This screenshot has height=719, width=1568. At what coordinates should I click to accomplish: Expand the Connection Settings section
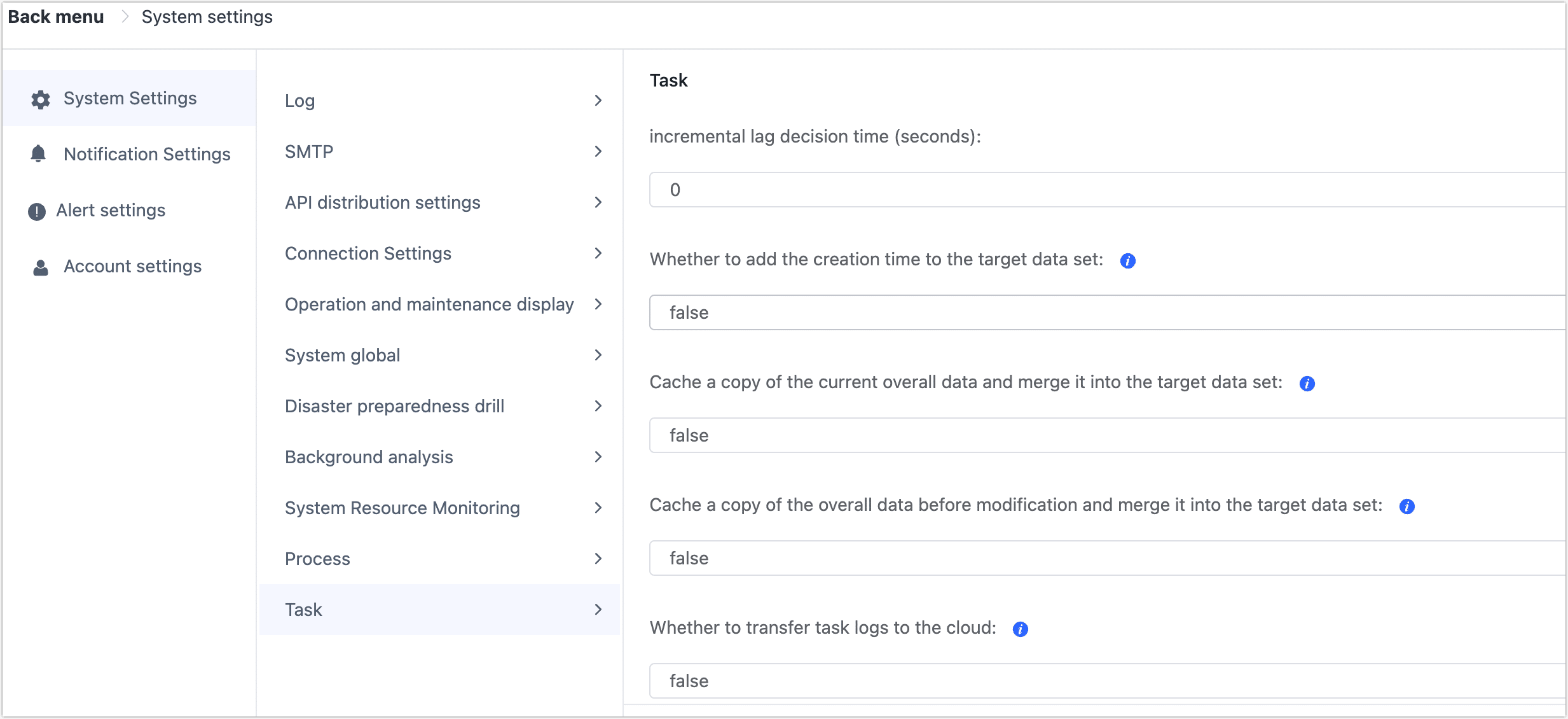coord(439,253)
